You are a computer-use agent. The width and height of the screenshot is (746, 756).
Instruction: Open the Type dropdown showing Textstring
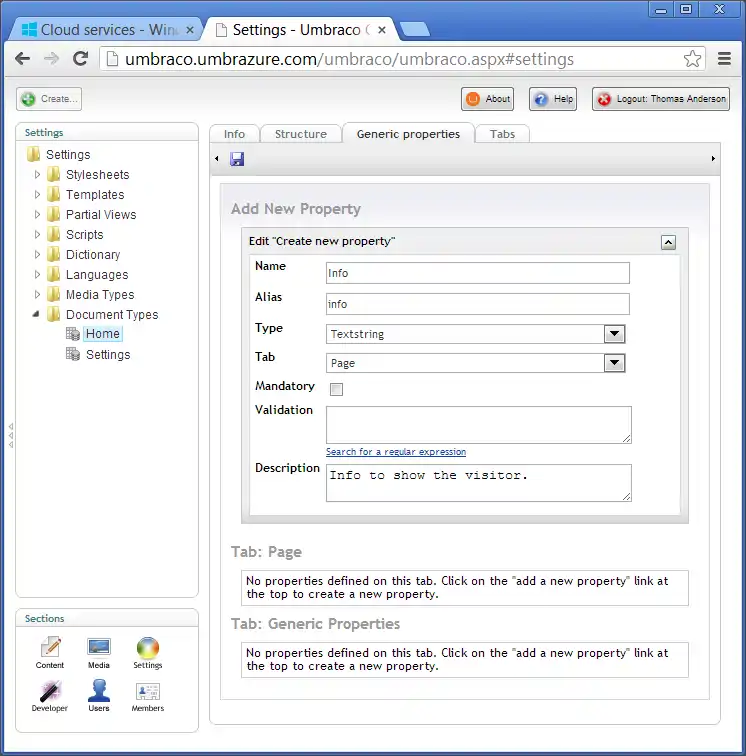(x=475, y=334)
